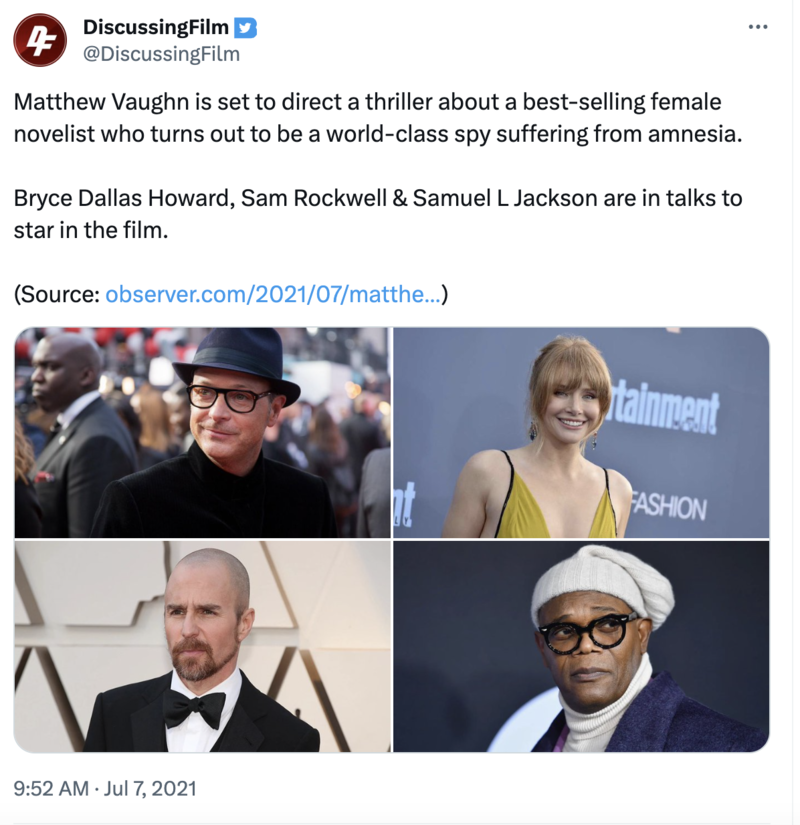Click the @DiscussingFilm handle
Screen dimensions: 800x825
161,54
